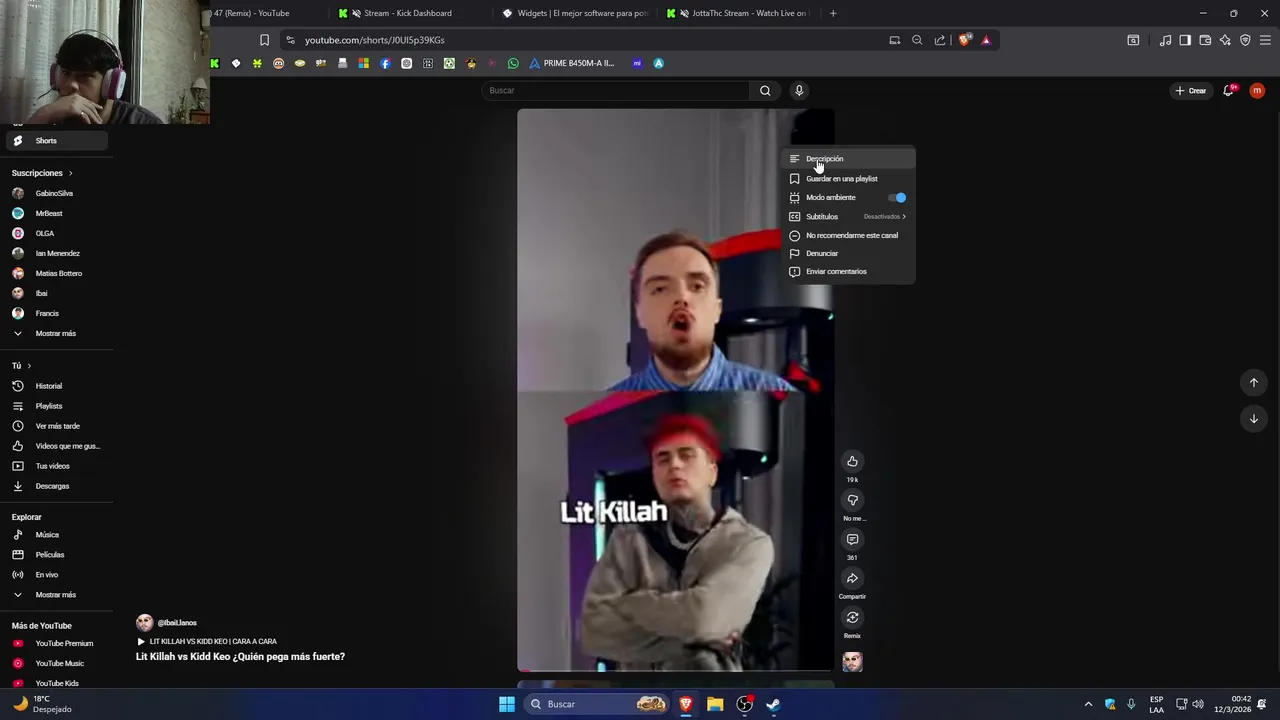Toggle the Modo ambiente switch
1280x720 pixels.
(x=897, y=198)
